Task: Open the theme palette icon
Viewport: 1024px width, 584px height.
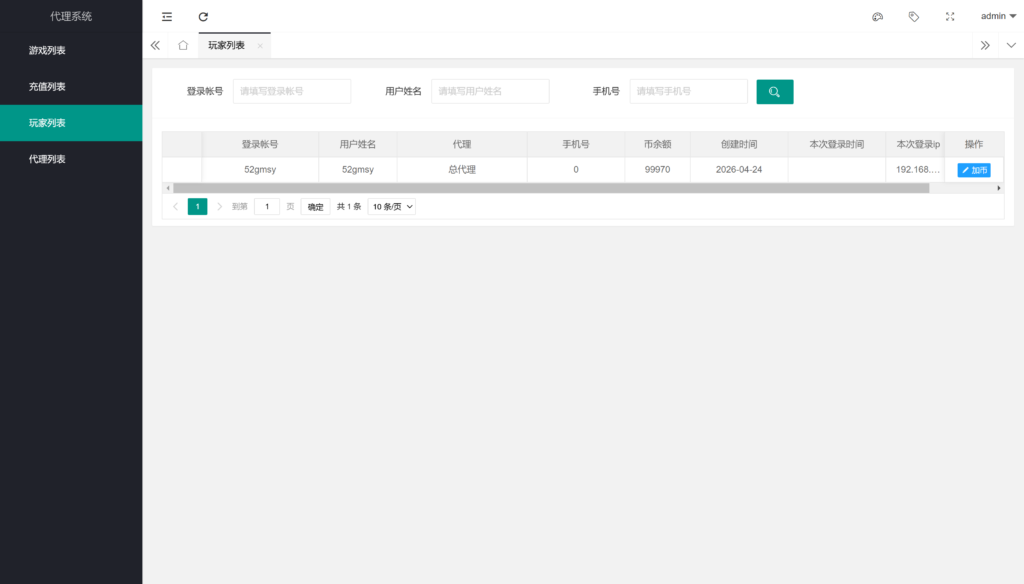Action: click(x=877, y=16)
